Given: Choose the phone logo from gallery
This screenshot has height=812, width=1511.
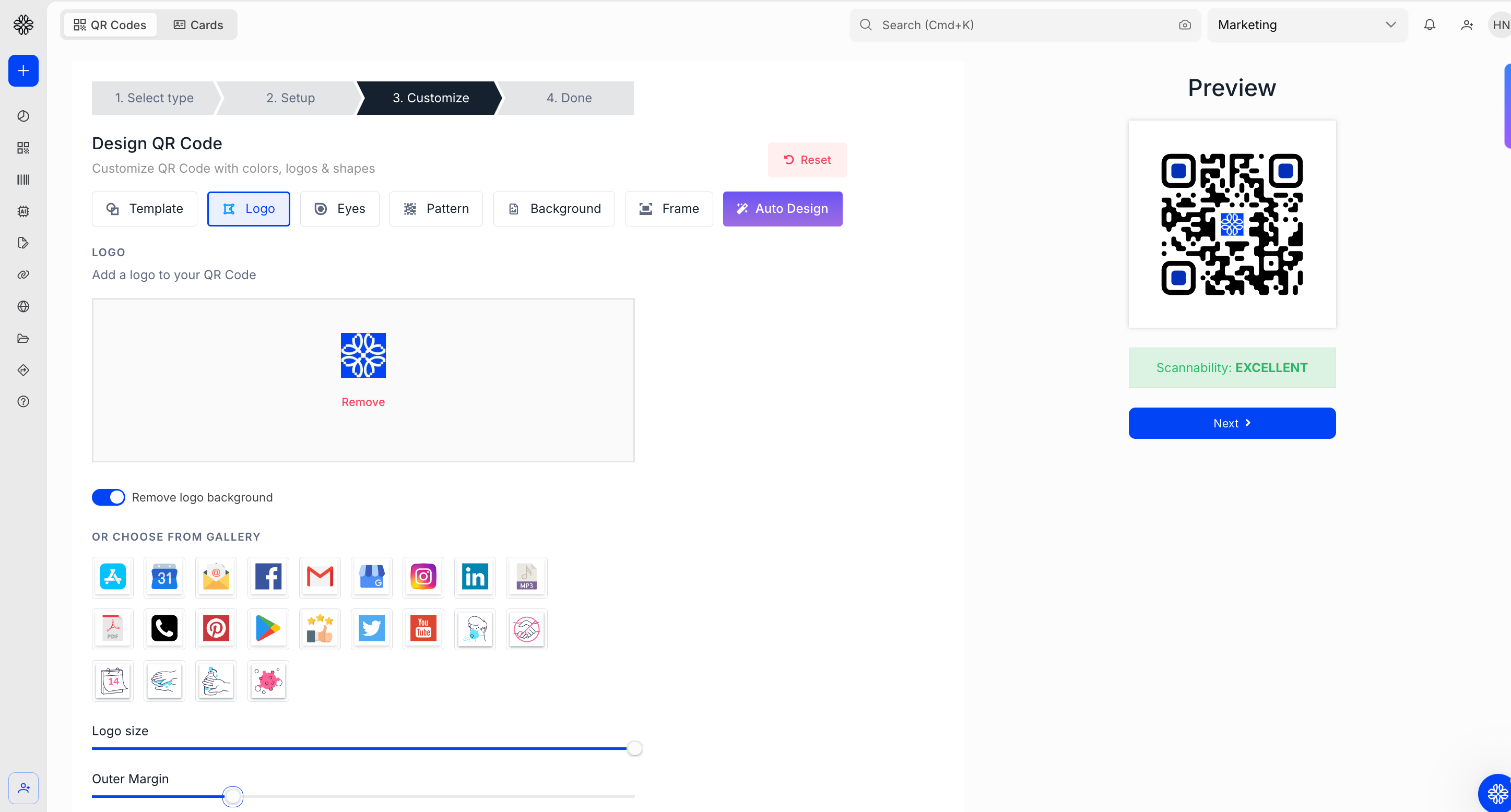Looking at the screenshot, I should 164,628.
